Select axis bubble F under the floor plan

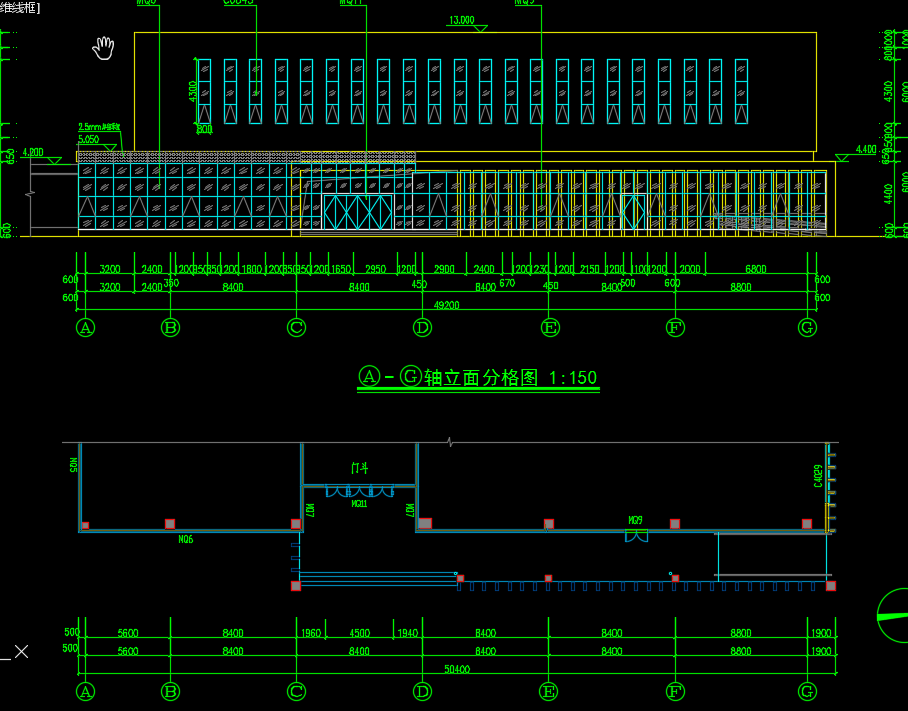point(675,691)
